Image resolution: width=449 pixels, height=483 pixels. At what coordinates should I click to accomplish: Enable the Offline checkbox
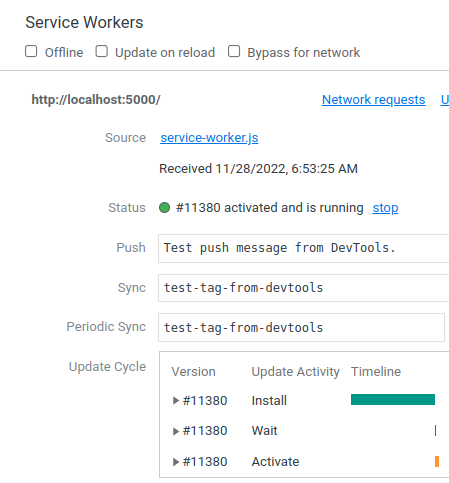[31, 52]
